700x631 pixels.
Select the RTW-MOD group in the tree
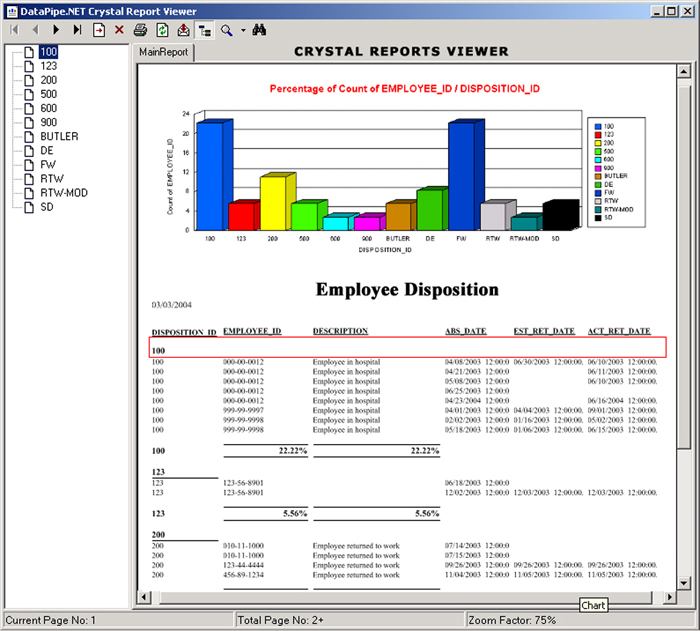point(64,193)
